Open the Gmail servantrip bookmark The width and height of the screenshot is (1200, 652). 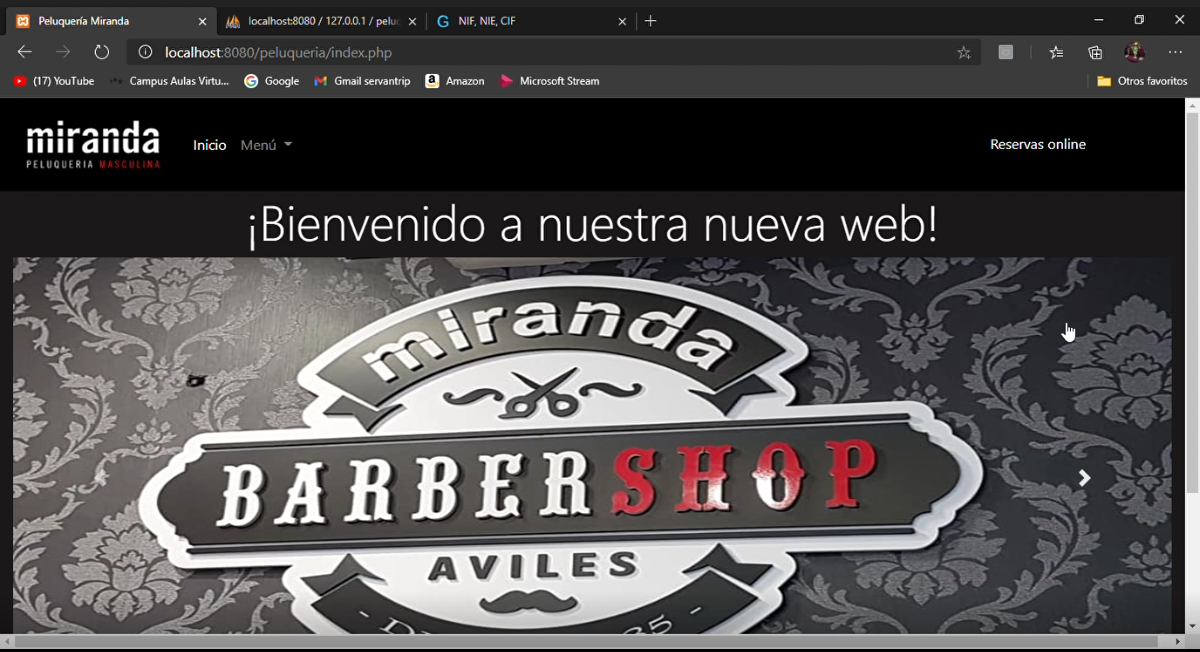tap(362, 81)
